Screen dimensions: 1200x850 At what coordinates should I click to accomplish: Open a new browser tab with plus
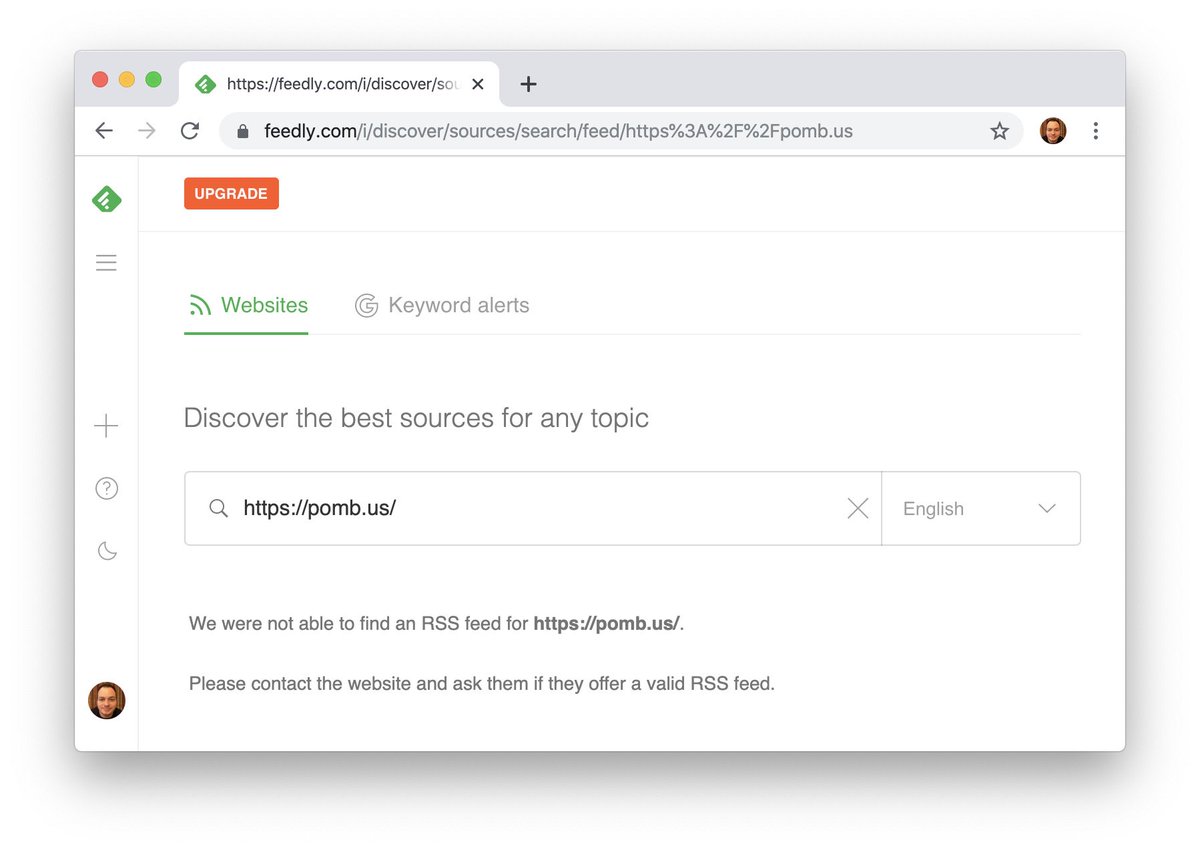[x=528, y=84]
